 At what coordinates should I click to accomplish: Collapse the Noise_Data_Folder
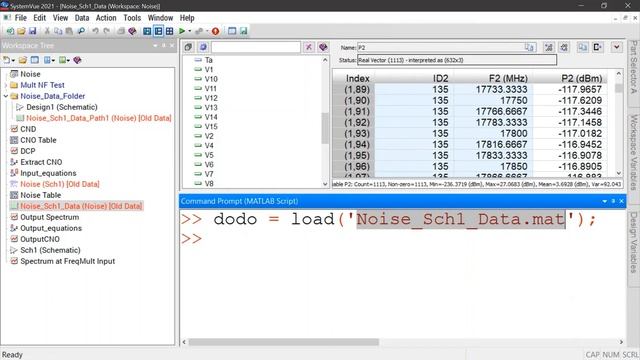pos(6,96)
